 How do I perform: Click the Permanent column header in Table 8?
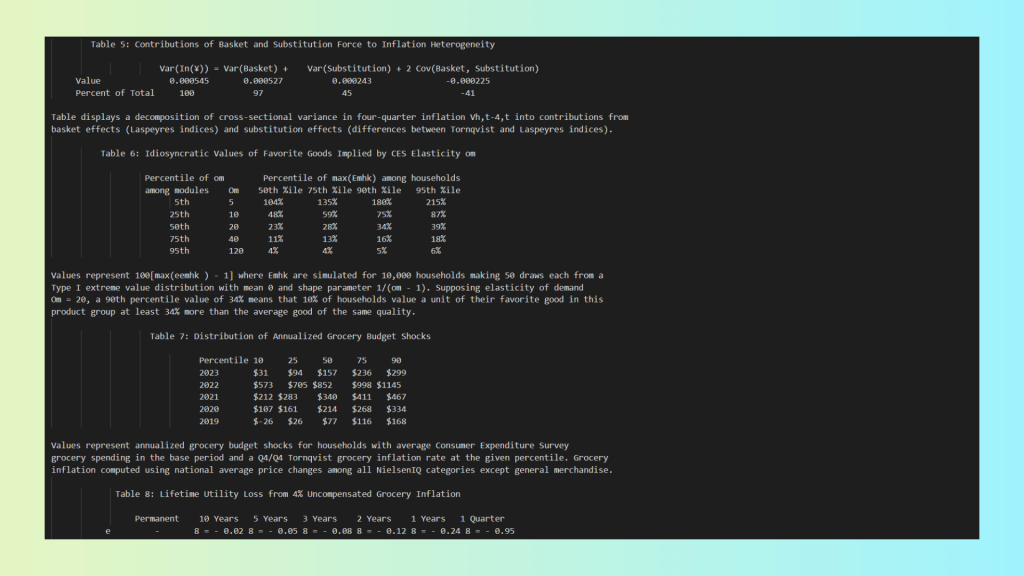[x=157, y=518]
